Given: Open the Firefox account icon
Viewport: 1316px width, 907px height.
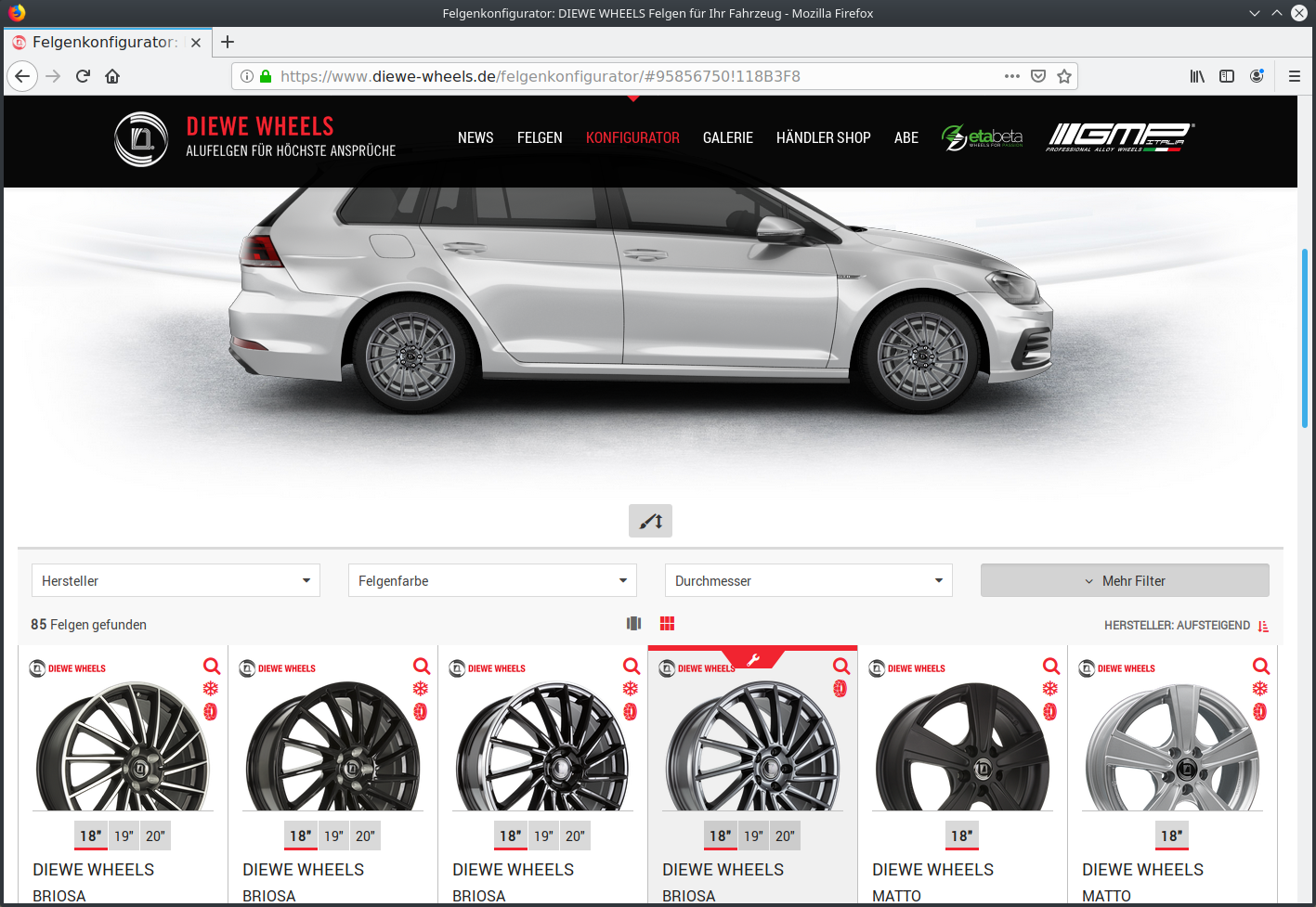Looking at the screenshot, I should pos(1257,76).
